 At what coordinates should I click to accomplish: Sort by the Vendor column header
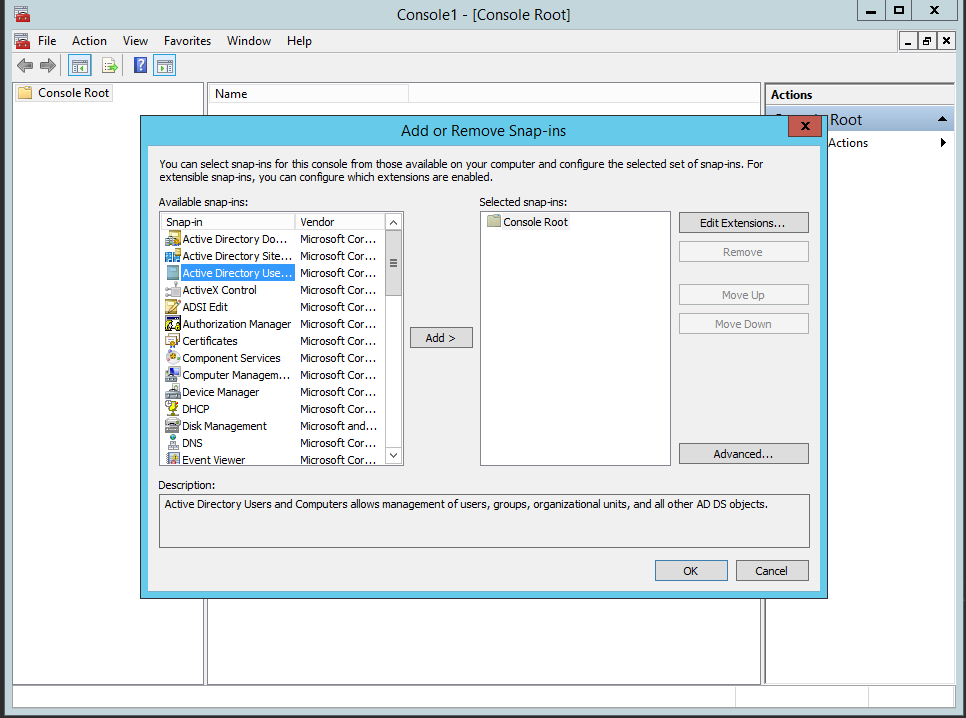click(x=339, y=222)
